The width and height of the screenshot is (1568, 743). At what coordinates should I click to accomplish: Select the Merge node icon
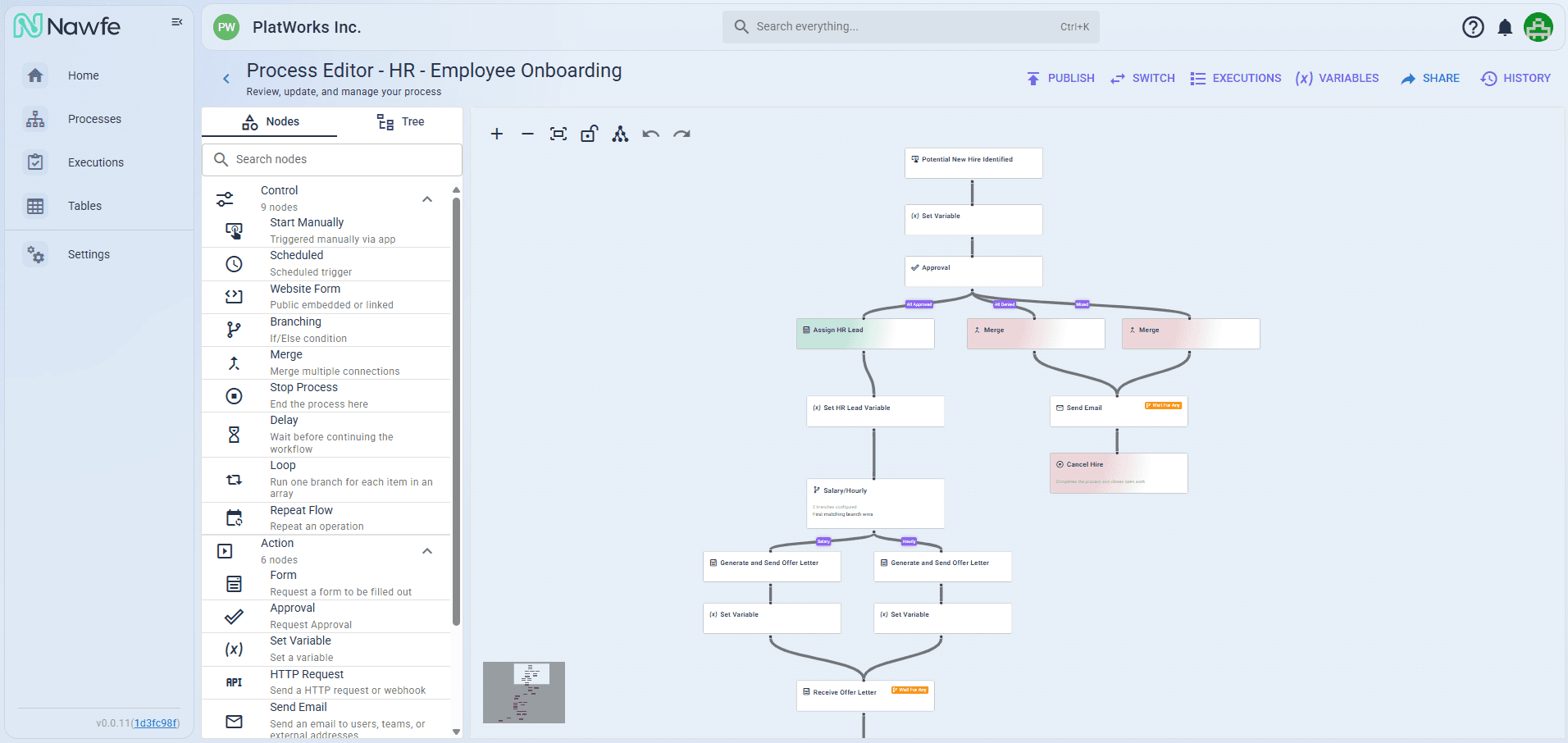point(234,362)
